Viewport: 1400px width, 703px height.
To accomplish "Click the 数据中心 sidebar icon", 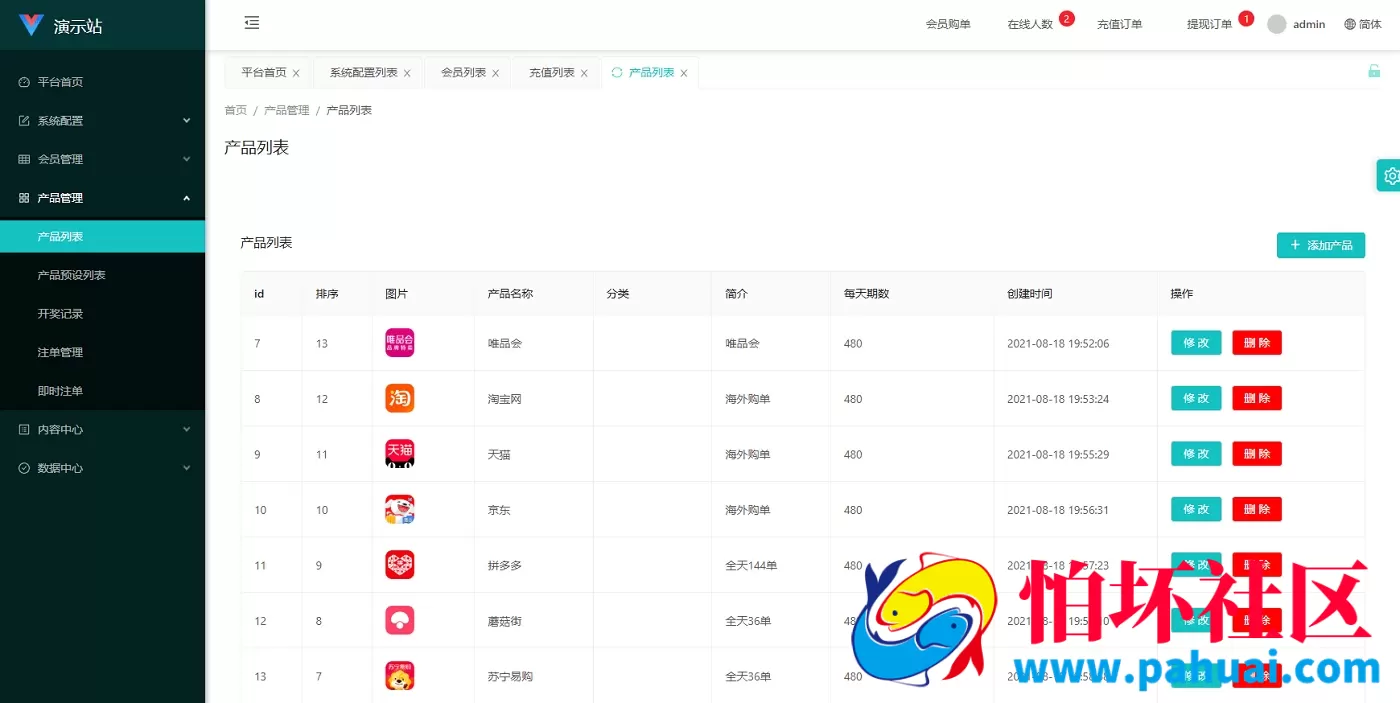I will point(24,468).
